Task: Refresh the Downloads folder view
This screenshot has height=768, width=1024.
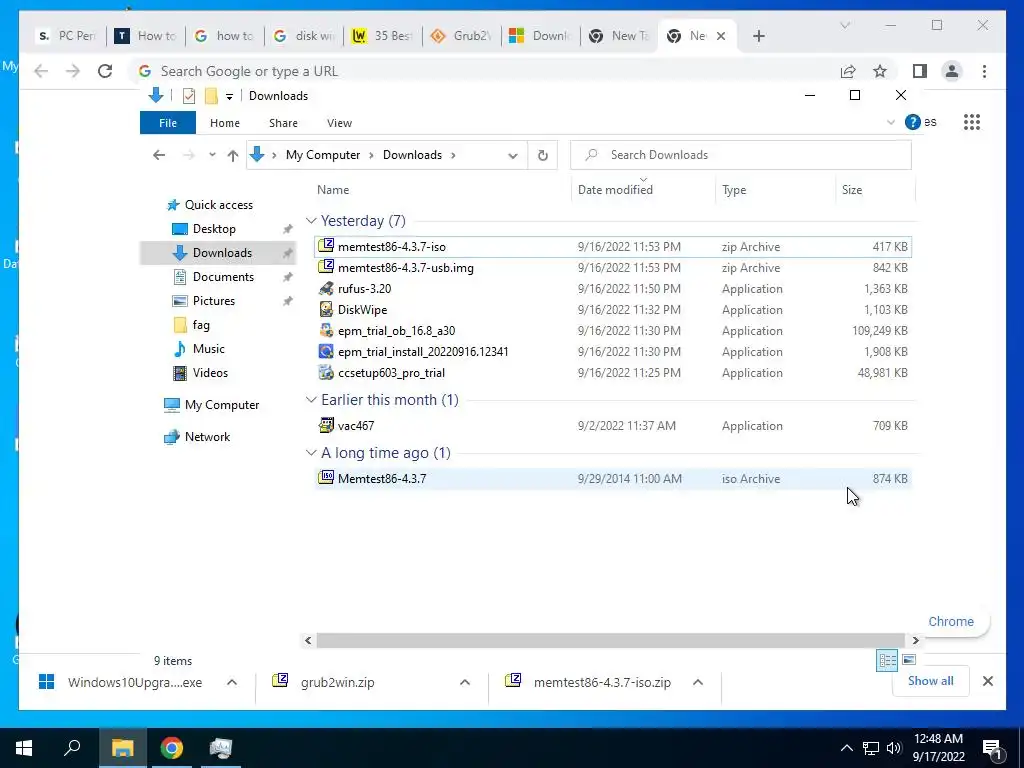Action: pos(543,155)
